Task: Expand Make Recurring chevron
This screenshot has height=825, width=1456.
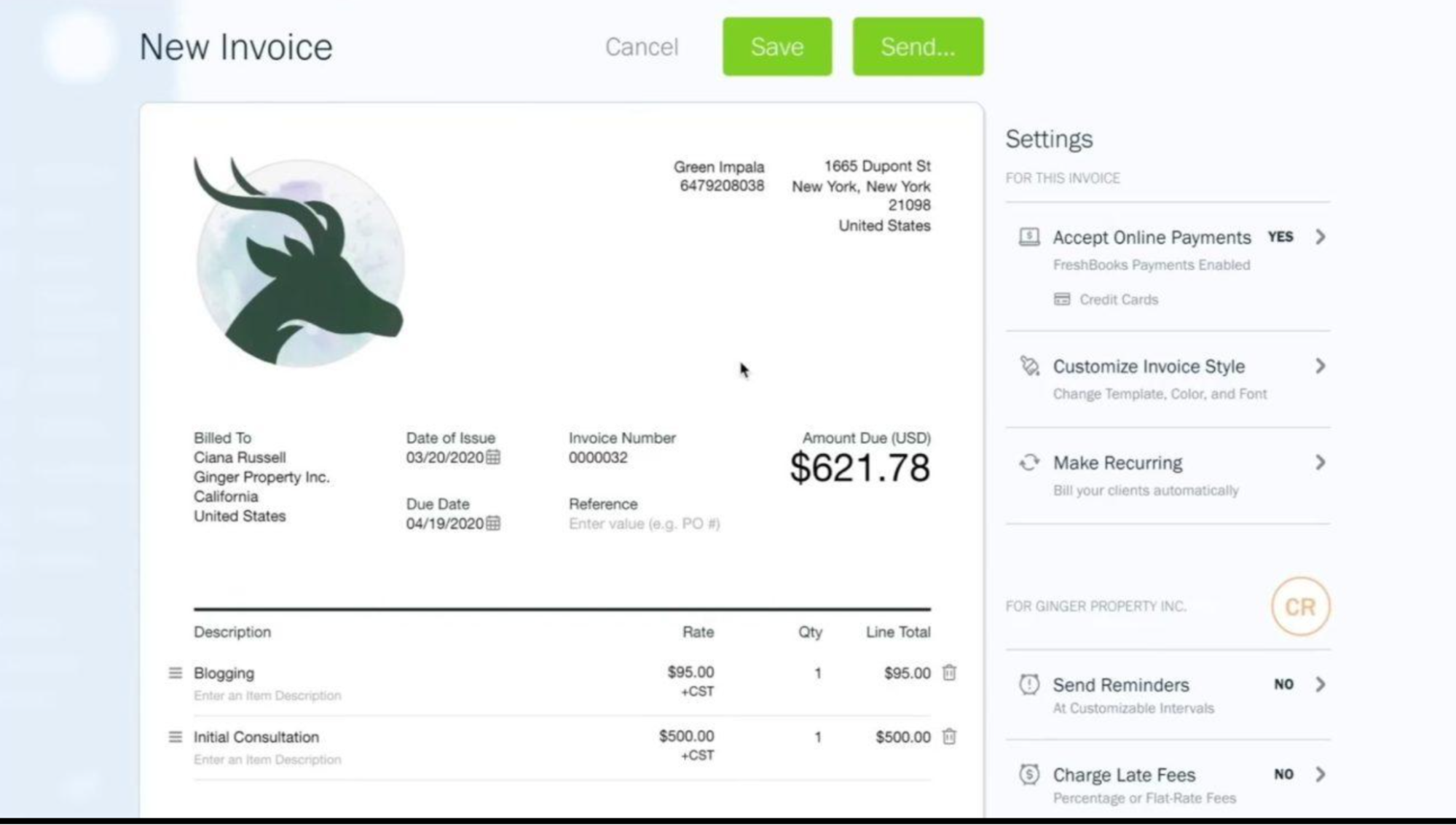Action: [1321, 463]
